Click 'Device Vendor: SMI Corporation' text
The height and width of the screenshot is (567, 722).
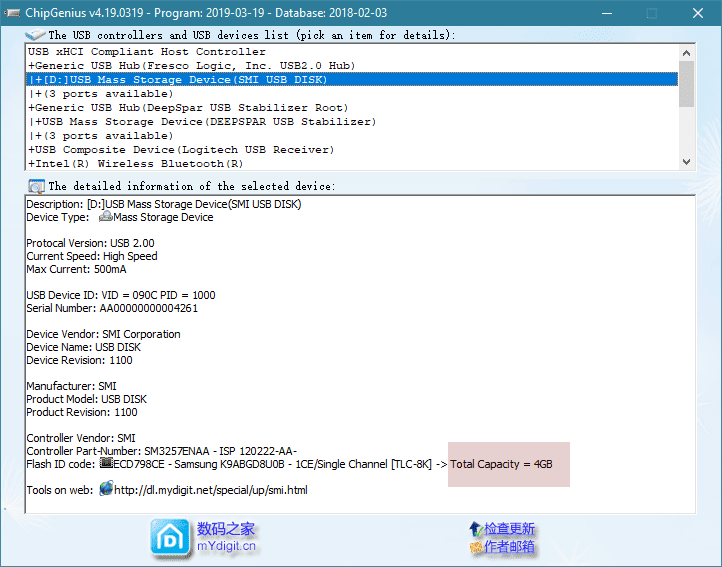pos(103,334)
